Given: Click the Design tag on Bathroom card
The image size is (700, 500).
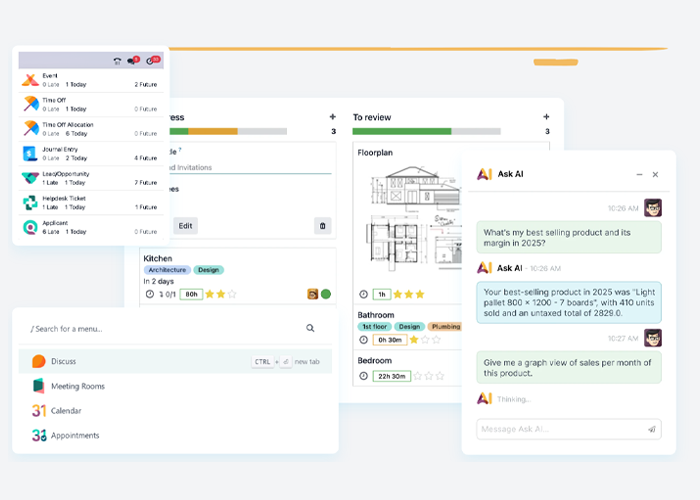Looking at the screenshot, I should point(409,326).
